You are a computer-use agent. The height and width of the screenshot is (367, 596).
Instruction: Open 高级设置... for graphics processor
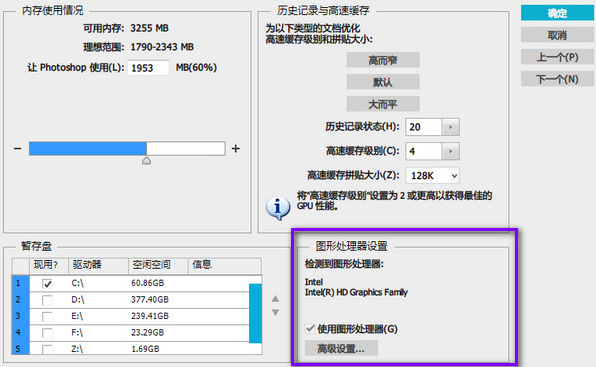341,348
